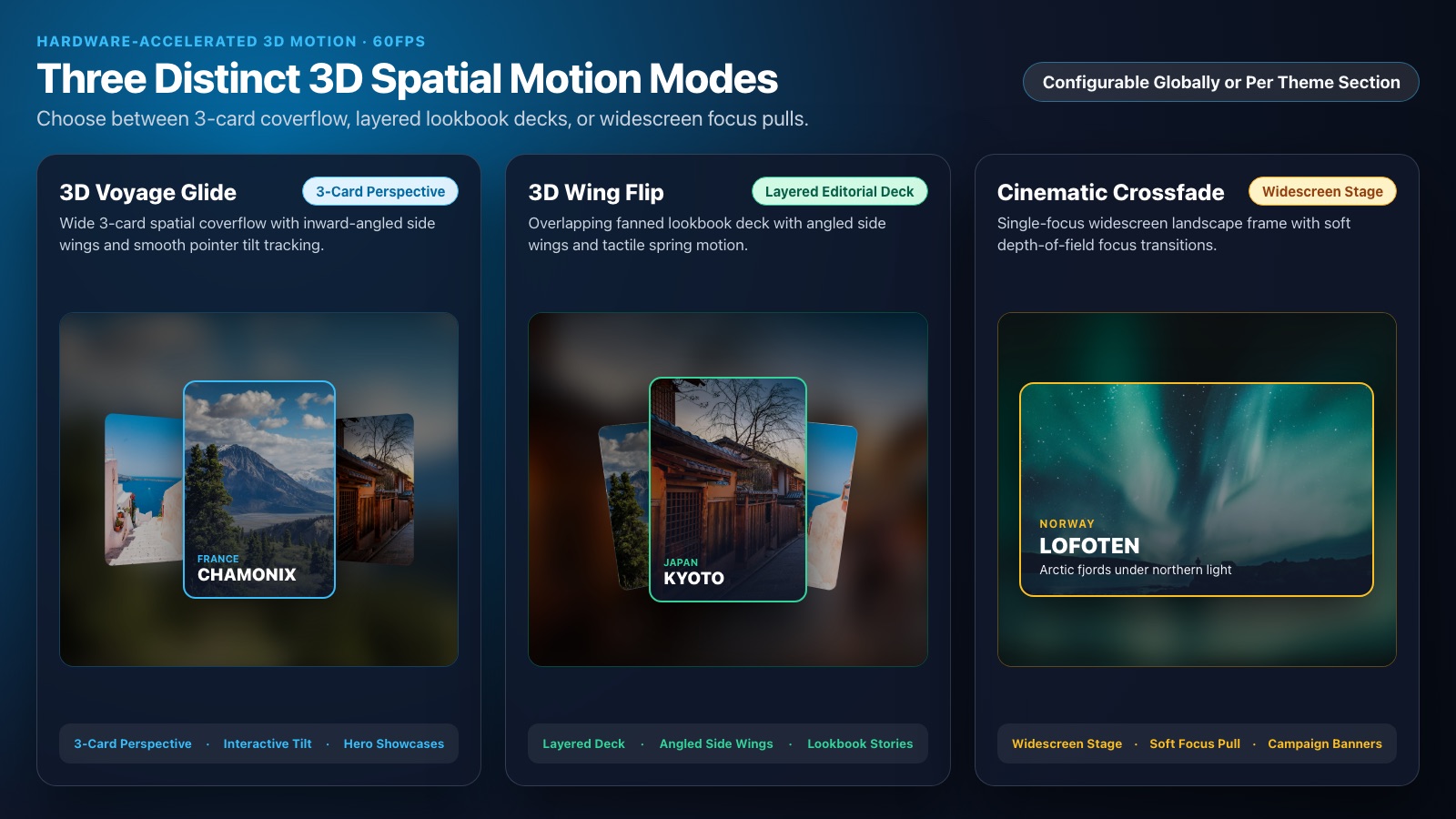Click the Lookbook Stories footer tag
Viewport: 1456px width, 819px height.
860,743
